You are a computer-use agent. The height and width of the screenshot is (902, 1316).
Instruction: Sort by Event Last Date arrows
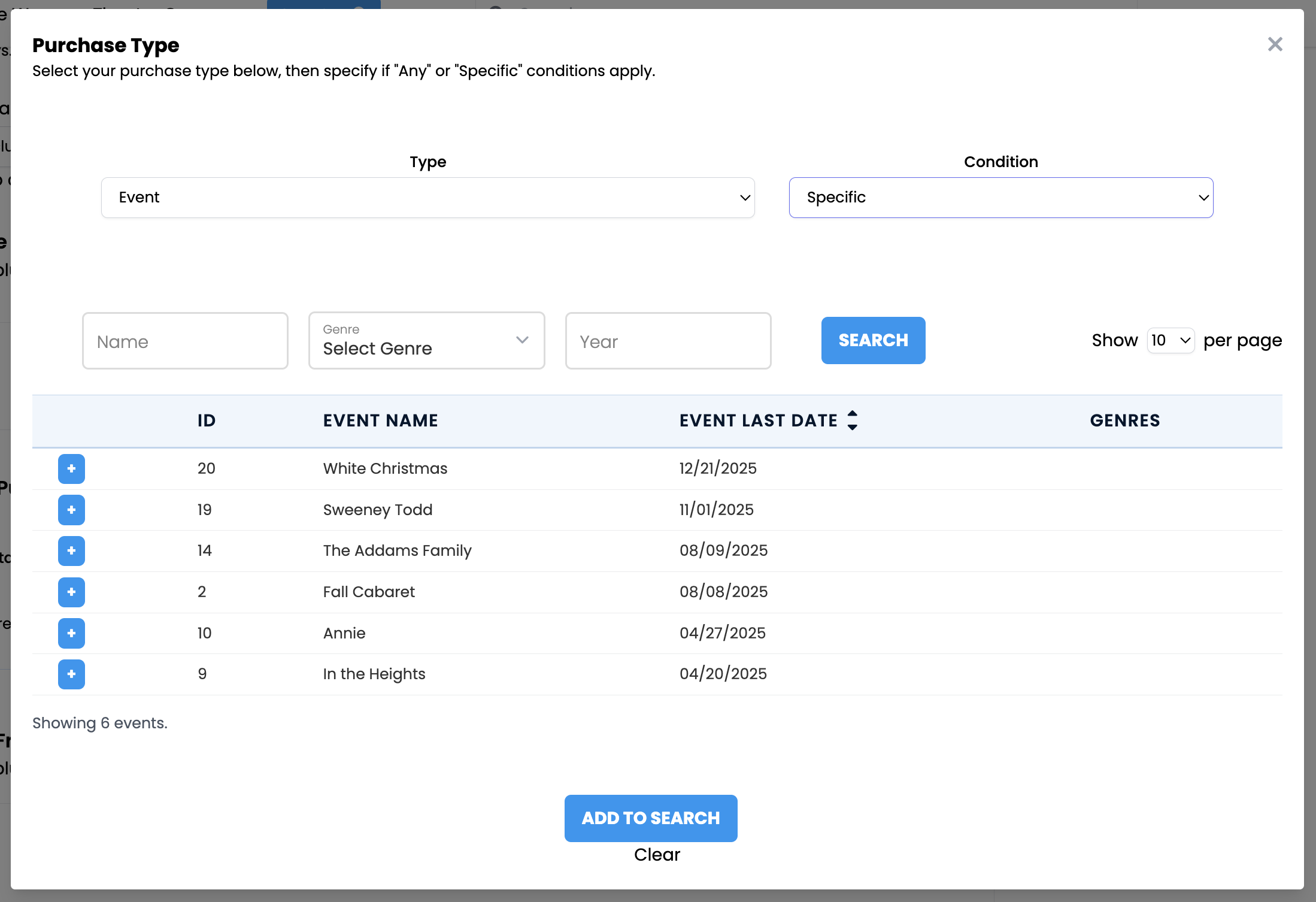853,420
